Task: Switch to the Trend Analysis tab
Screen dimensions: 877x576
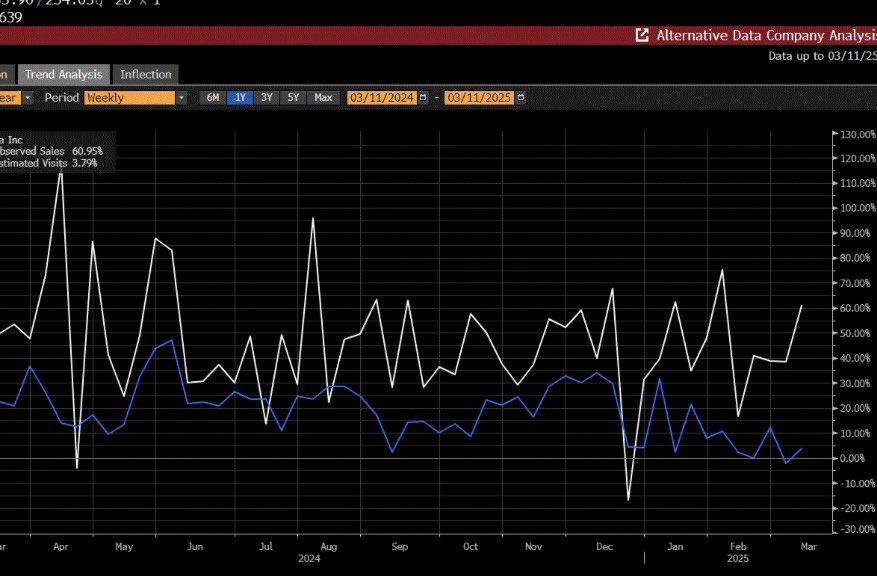Action: tap(63, 74)
